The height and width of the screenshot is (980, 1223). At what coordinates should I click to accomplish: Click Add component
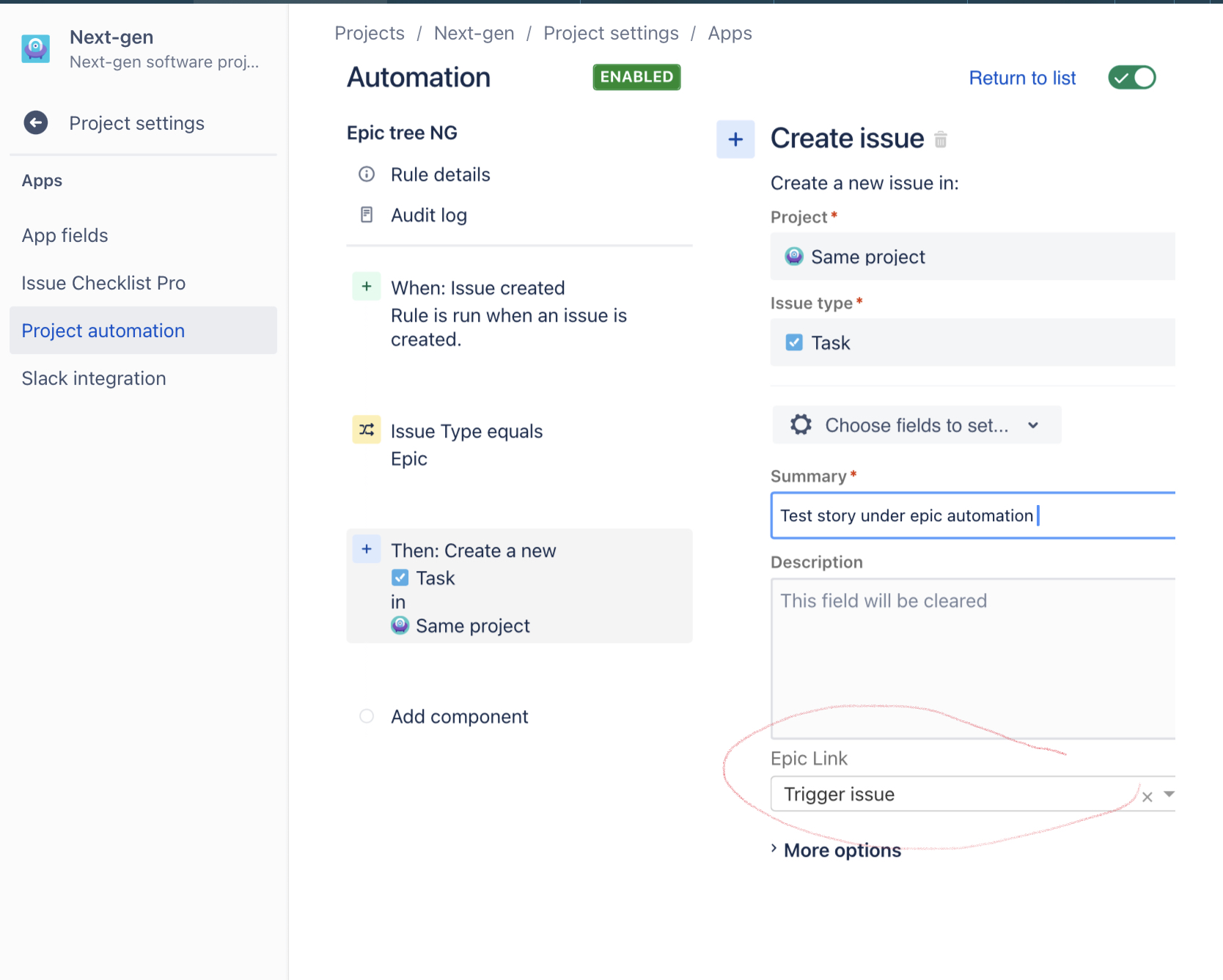[x=458, y=716]
